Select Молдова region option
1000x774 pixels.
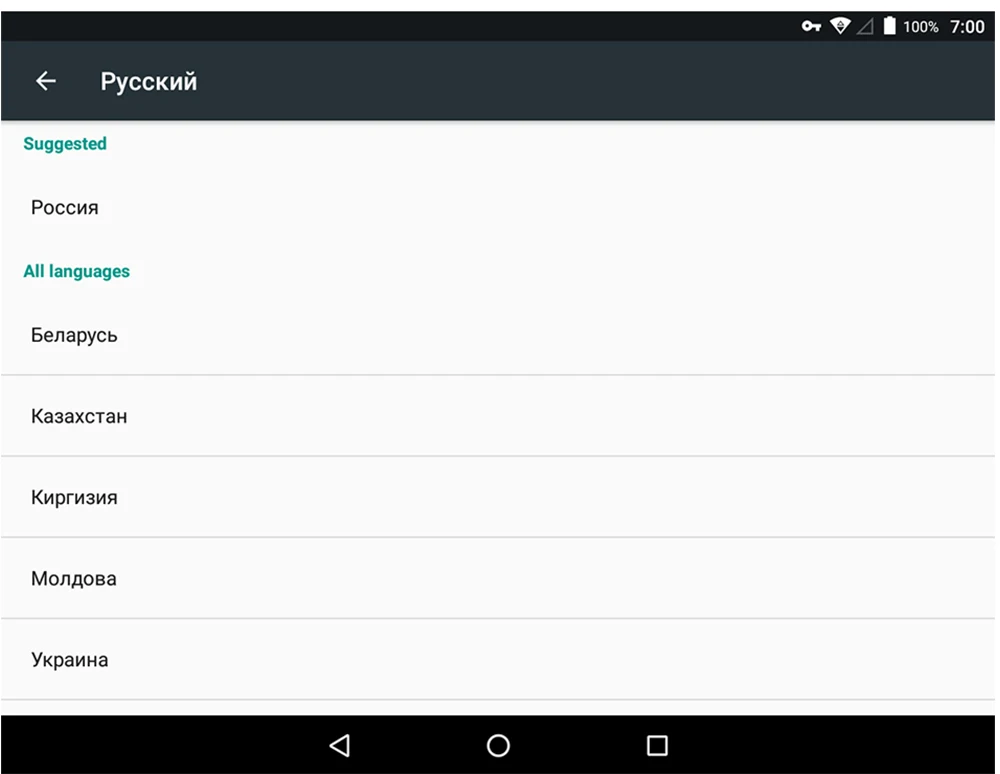(497, 578)
